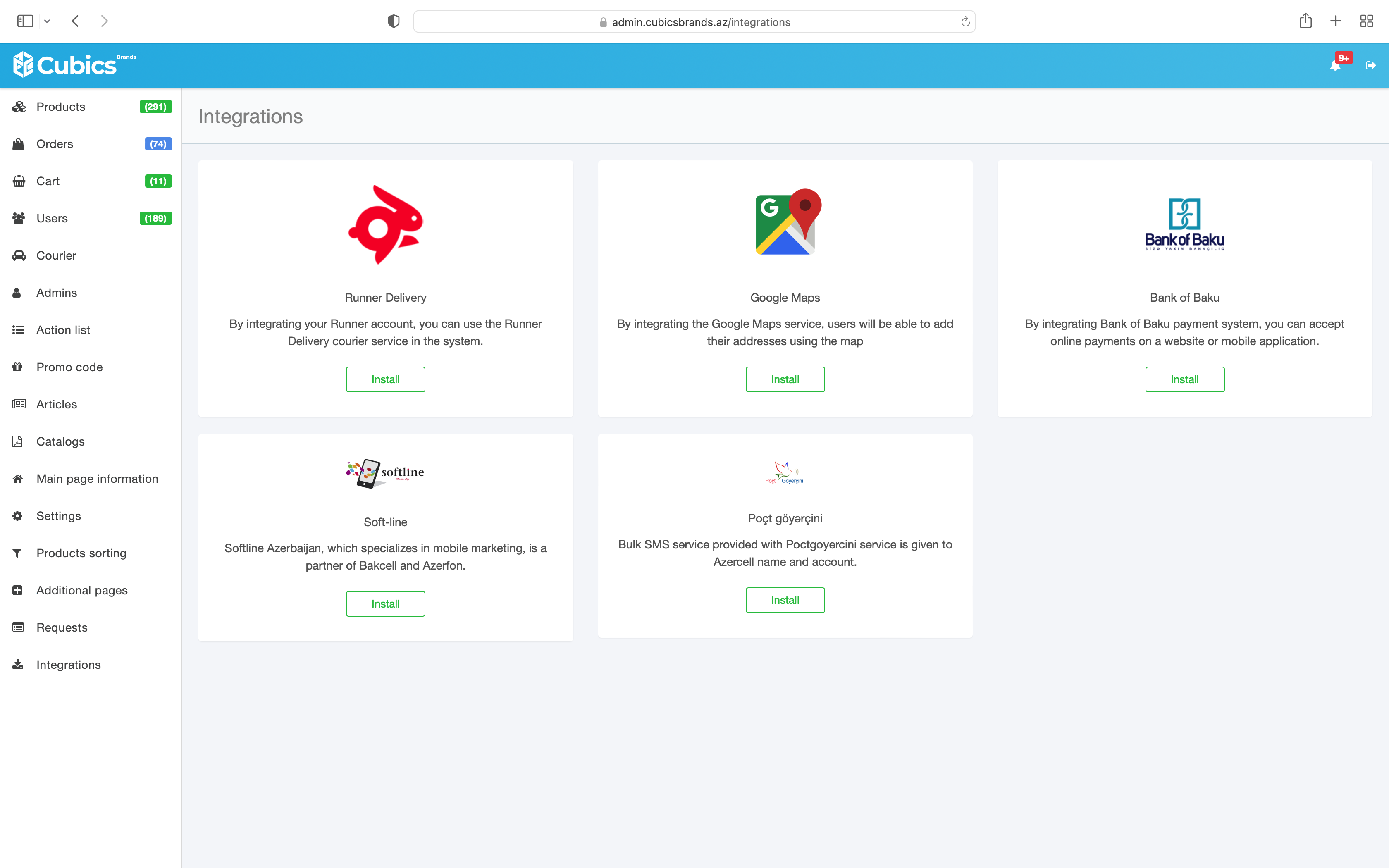The width and height of the screenshot is (1389, 868).
Task: Click the Safari share icon
Action: pyautogui.click(x=1305, y=21)
